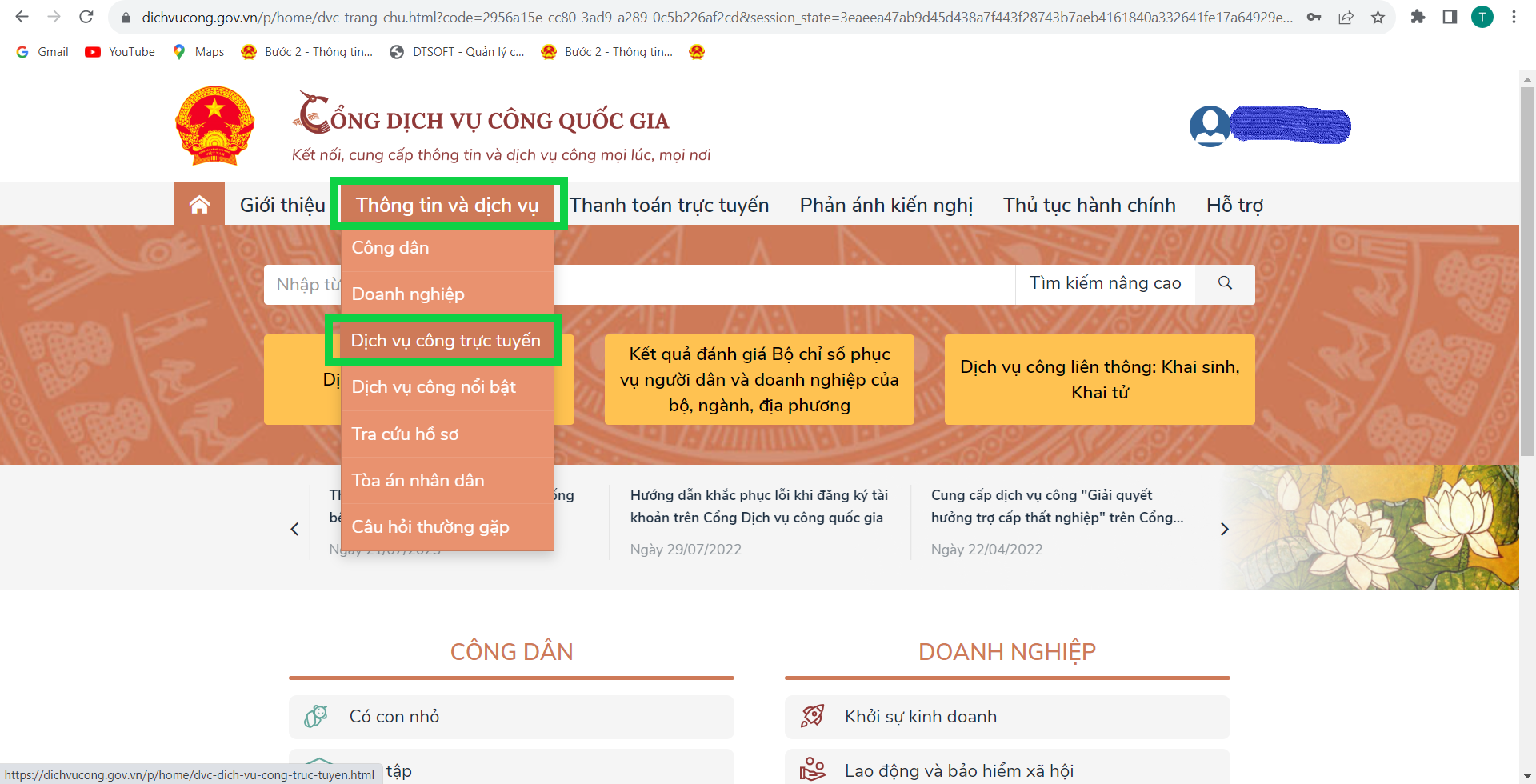Click the DOANH NGHIỆP section heading
Image resolution: width=1536 pixels, height=784 pixels.
tap(1007, 652)
